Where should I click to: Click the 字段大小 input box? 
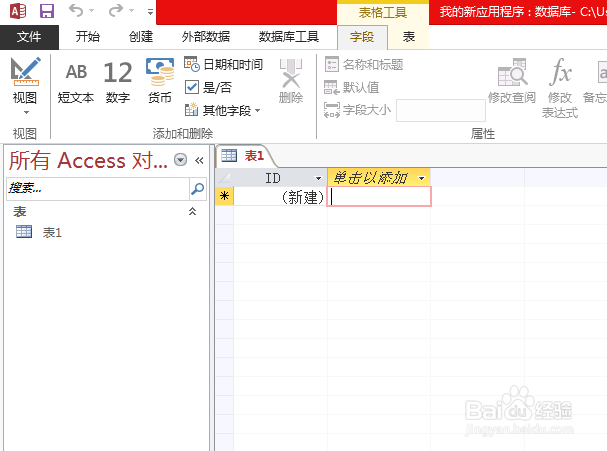(x=441, y=111)
